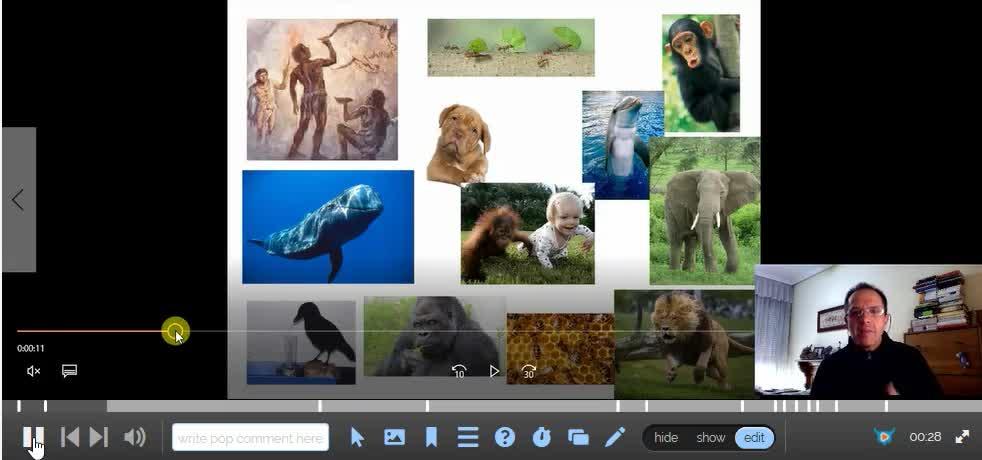Click the 00:28 time display
Image resolution: width=982 pixels, height=460 pixels.
925,437
